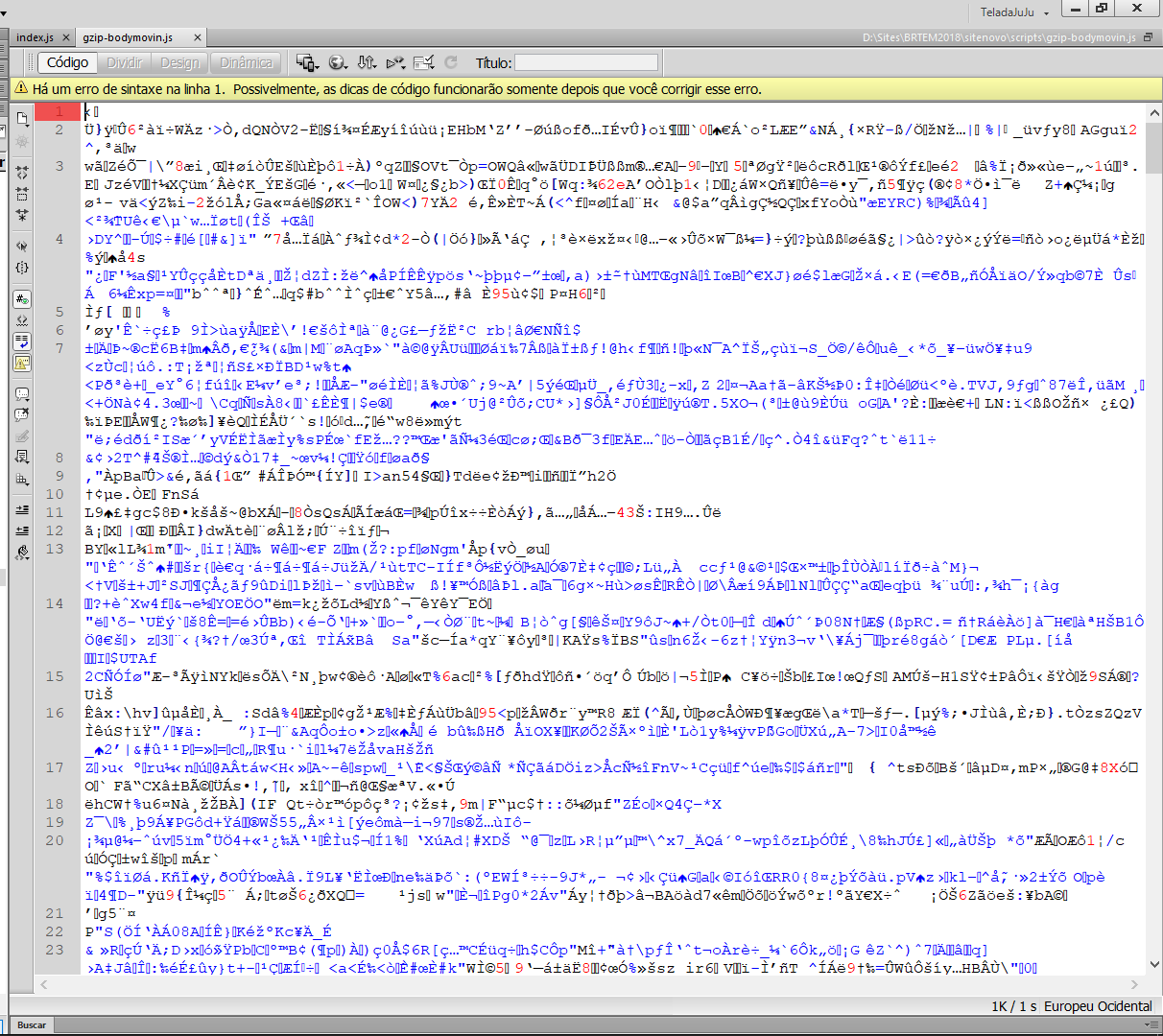Image resolution: width=1163 pixels, height=1036 pixels.
Task: Click the vertical scrollbar of code view
Action: 1153,537
